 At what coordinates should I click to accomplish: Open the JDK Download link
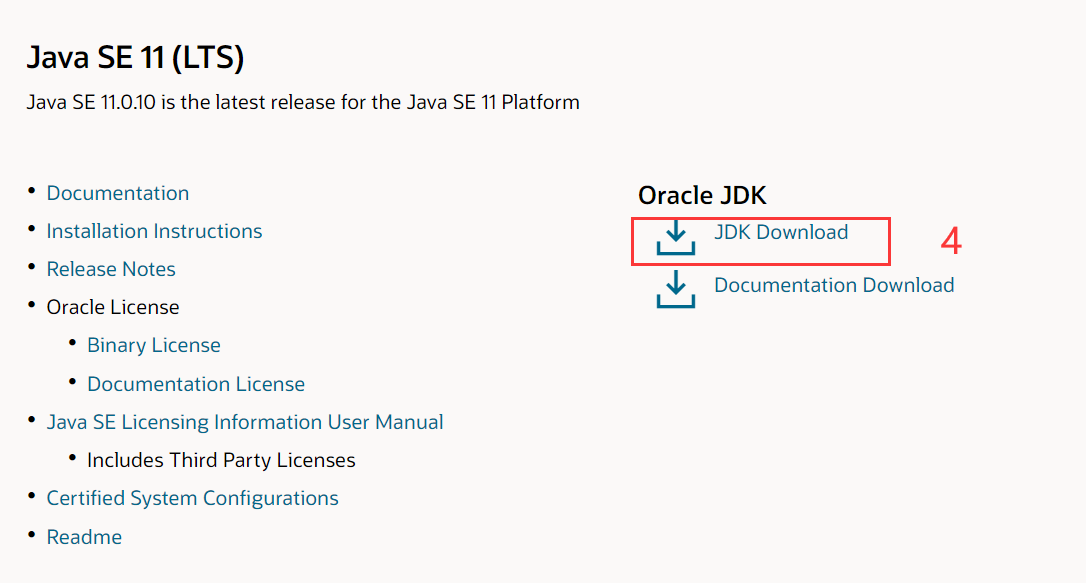point(780,232)
